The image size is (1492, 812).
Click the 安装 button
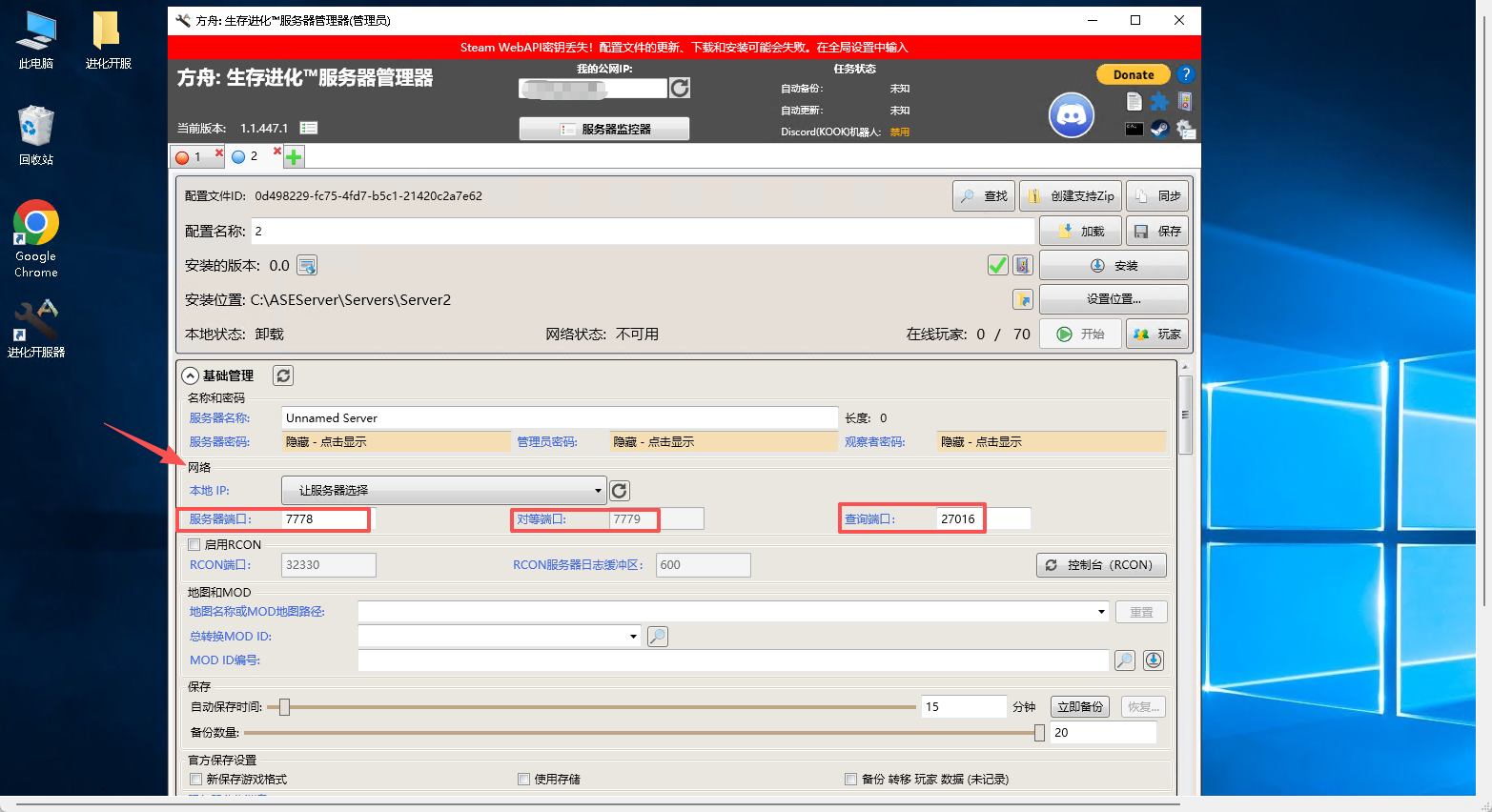tap(1114, 265)
